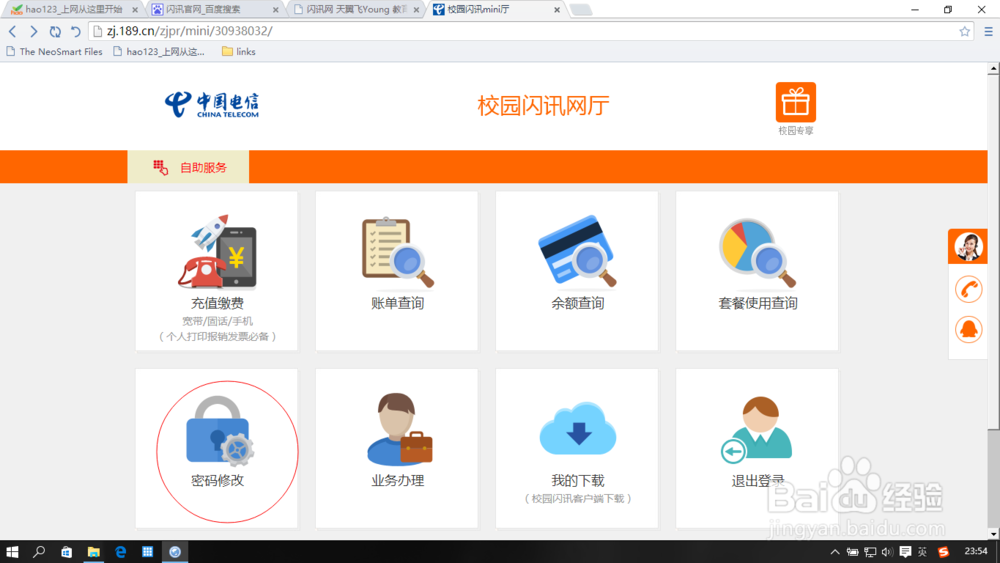Toggle the 英 input language indicator
Image resolution: width=1000 pixels, height=563 pixels.
tap(922, 552)
